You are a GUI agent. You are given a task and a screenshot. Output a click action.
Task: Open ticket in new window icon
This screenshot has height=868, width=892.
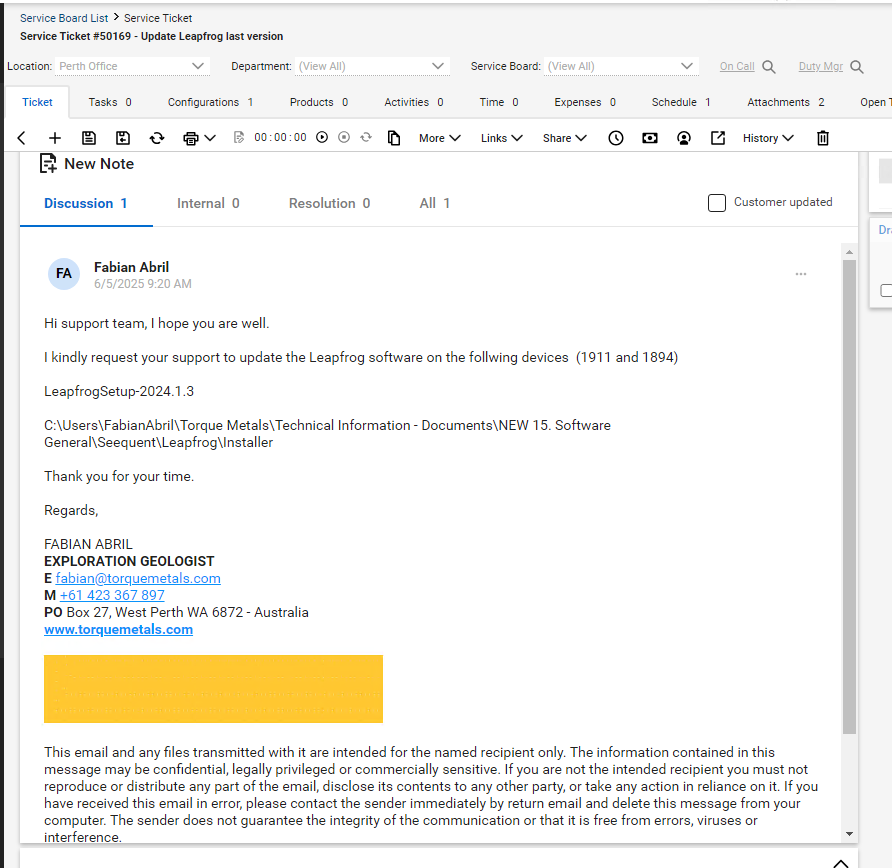(x=718, y=138)
